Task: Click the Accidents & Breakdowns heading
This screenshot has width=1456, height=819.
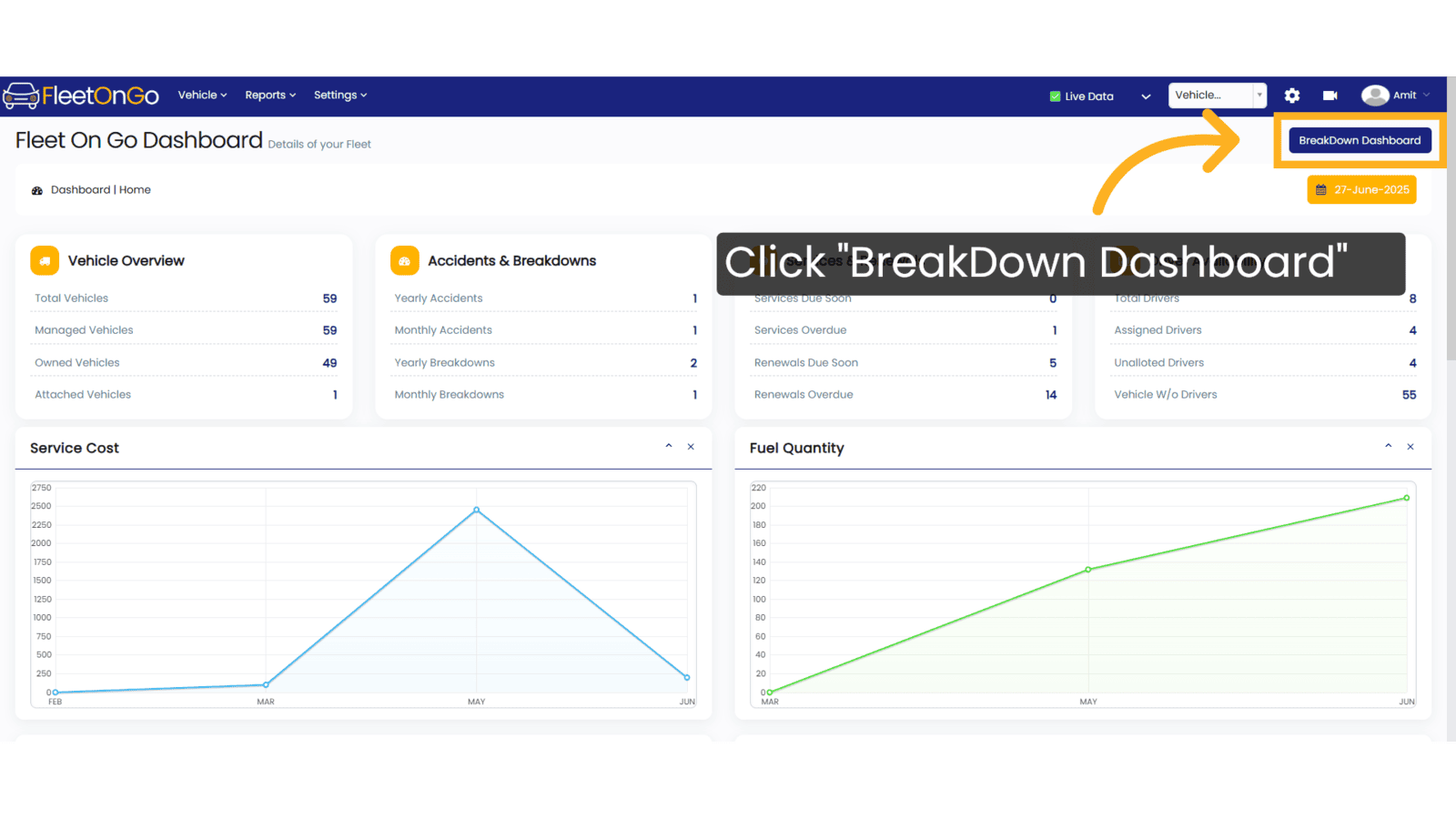Action: click(x=512, y=260)
